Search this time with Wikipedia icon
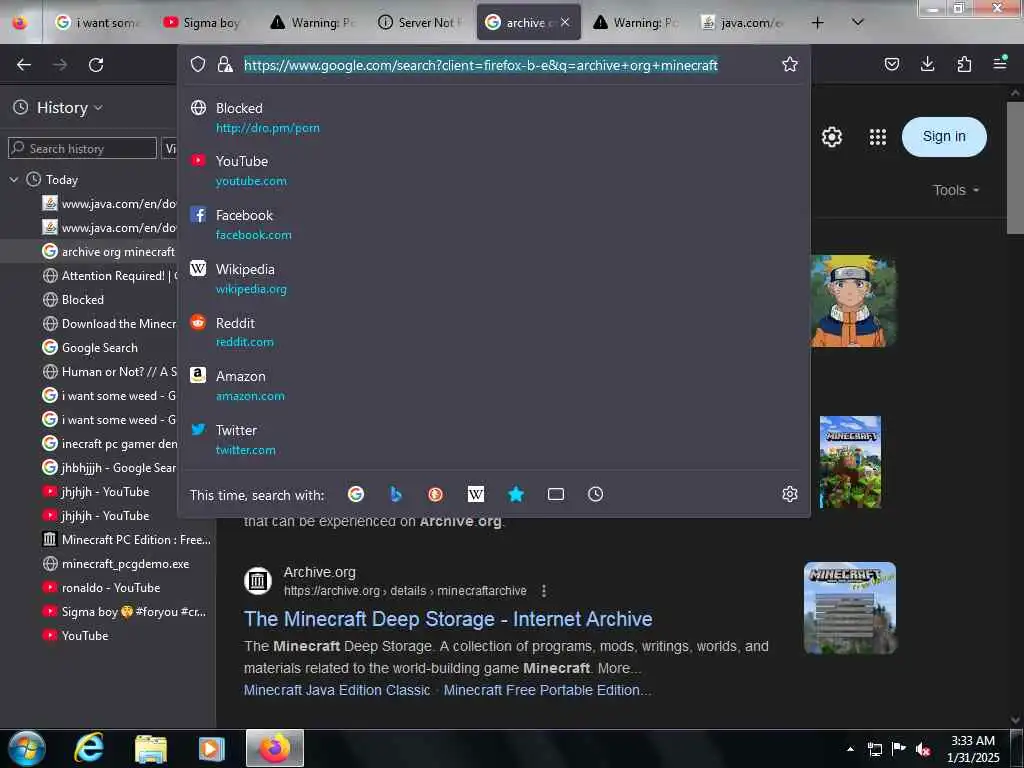Image resolution: width=1024 pixels, height=768 pixels. [x=476, y=494]
